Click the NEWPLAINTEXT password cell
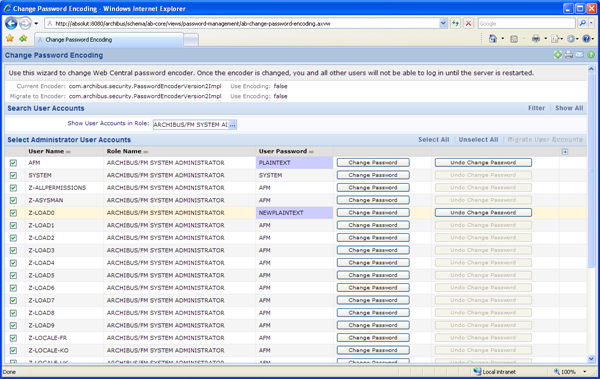The height and width of the screenshot is (379, 600). coord(294,213)
